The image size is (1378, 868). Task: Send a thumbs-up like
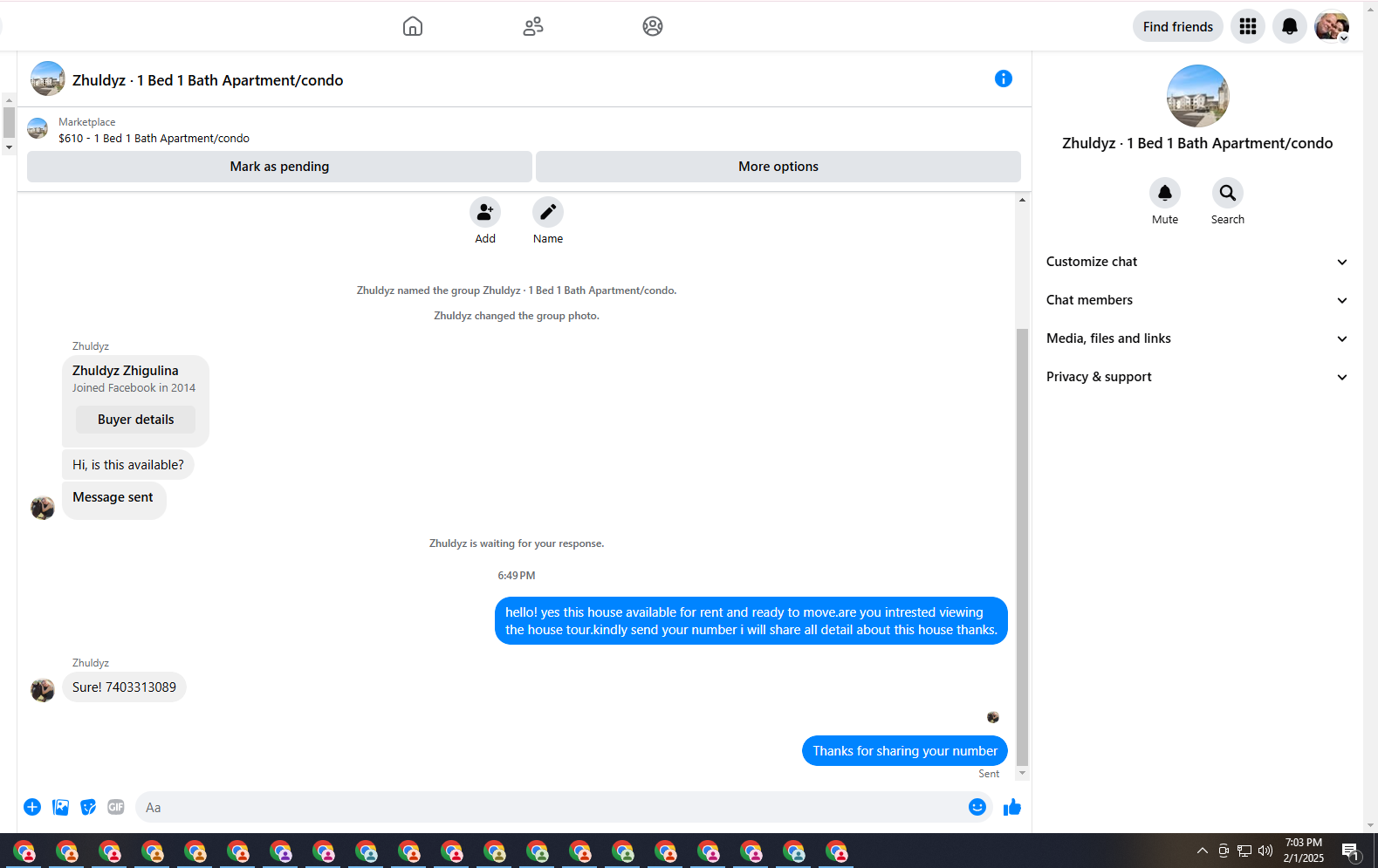click(1012, 807)
